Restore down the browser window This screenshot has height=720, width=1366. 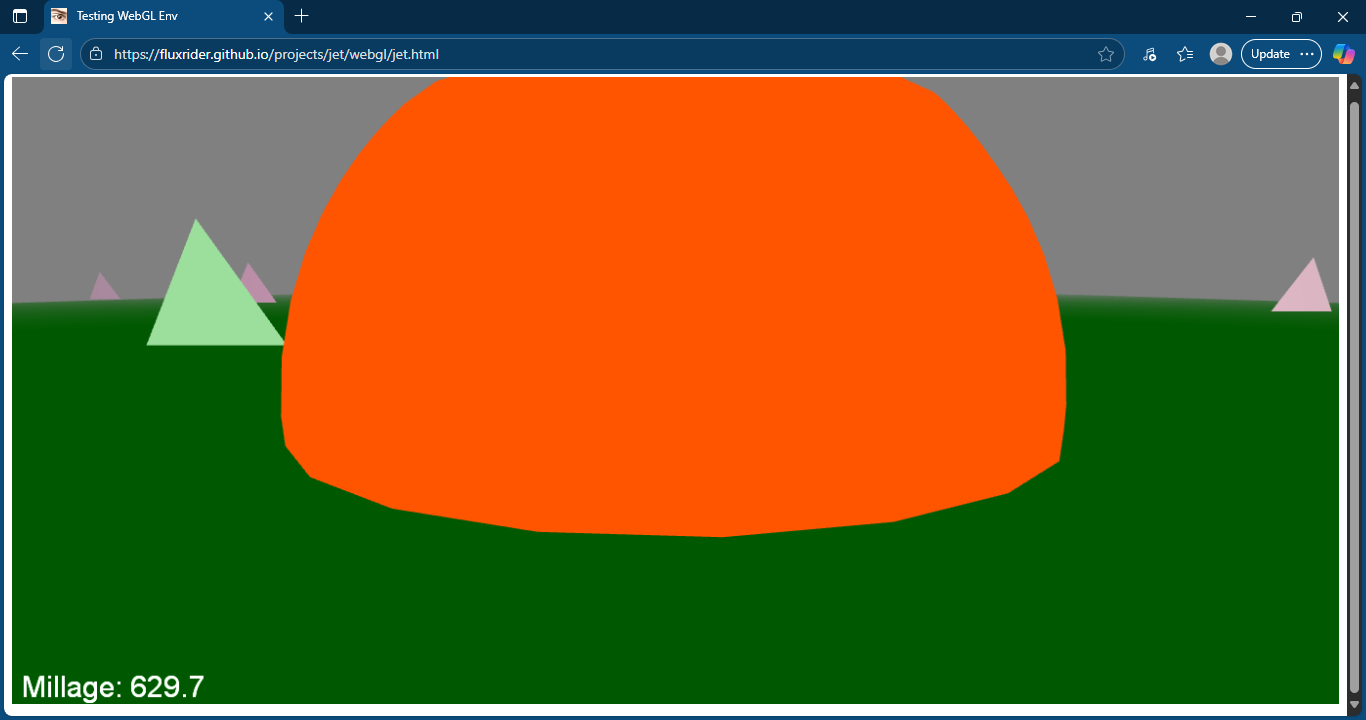pyautogui.click(x=1297, y=16)
